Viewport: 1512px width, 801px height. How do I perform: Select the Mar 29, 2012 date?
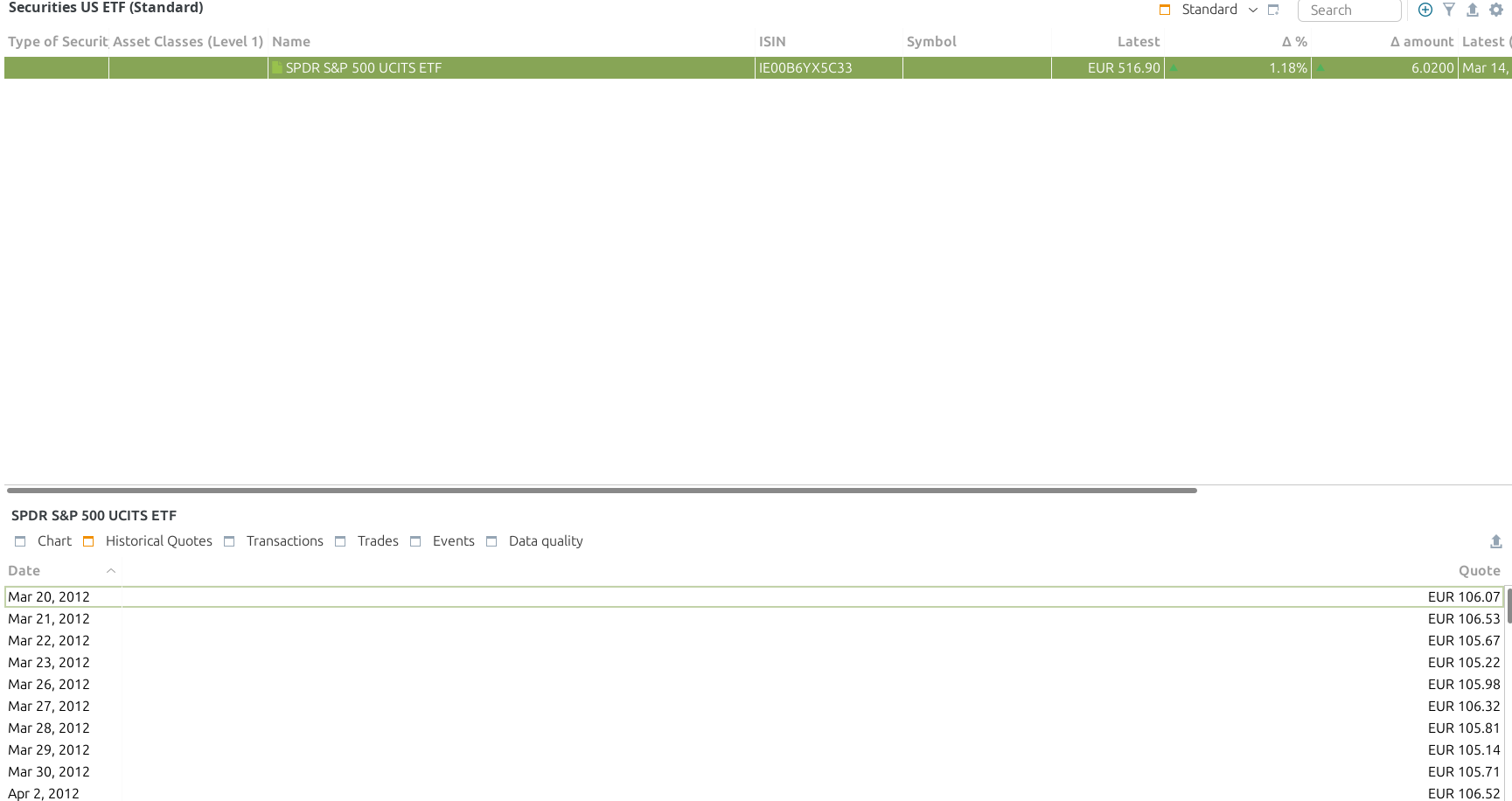point(49,749)
